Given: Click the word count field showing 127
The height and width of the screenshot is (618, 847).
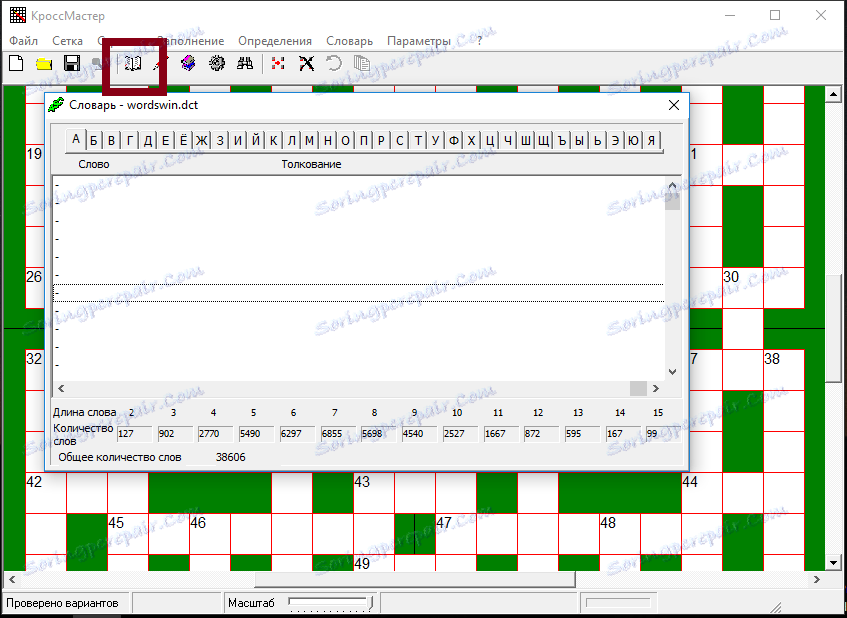Looking at the screenshot, I should (133, 433).
